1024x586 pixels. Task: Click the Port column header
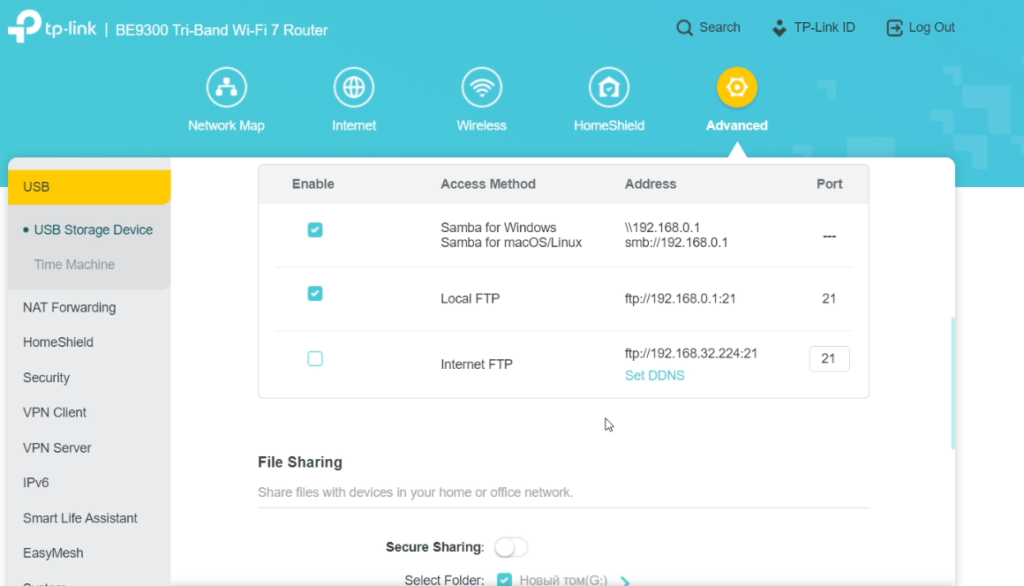pos(829,184)
